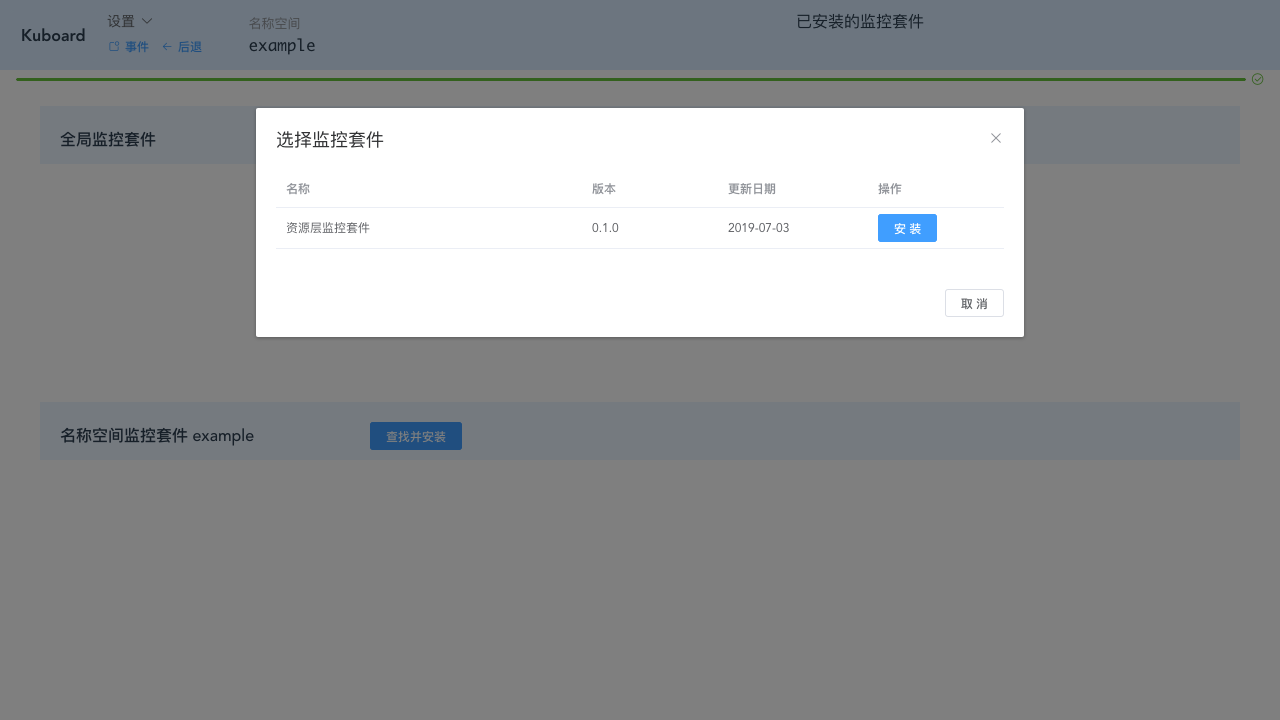Open the namespace selector showing example
Image resolution: width=1280 pixels, height=720 pixels.
click(x=282, y=45)
